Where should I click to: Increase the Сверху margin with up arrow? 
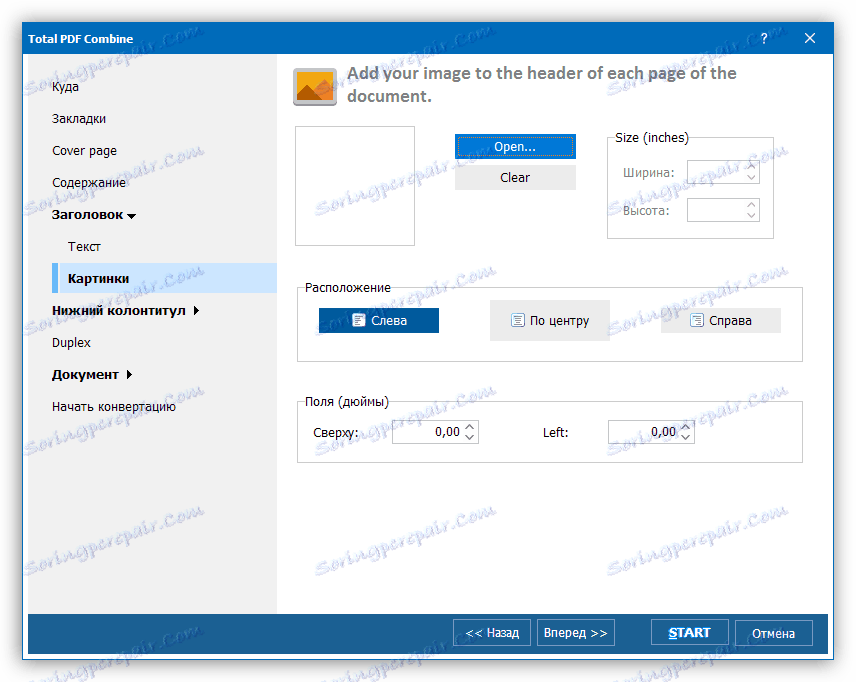[469, 426]
